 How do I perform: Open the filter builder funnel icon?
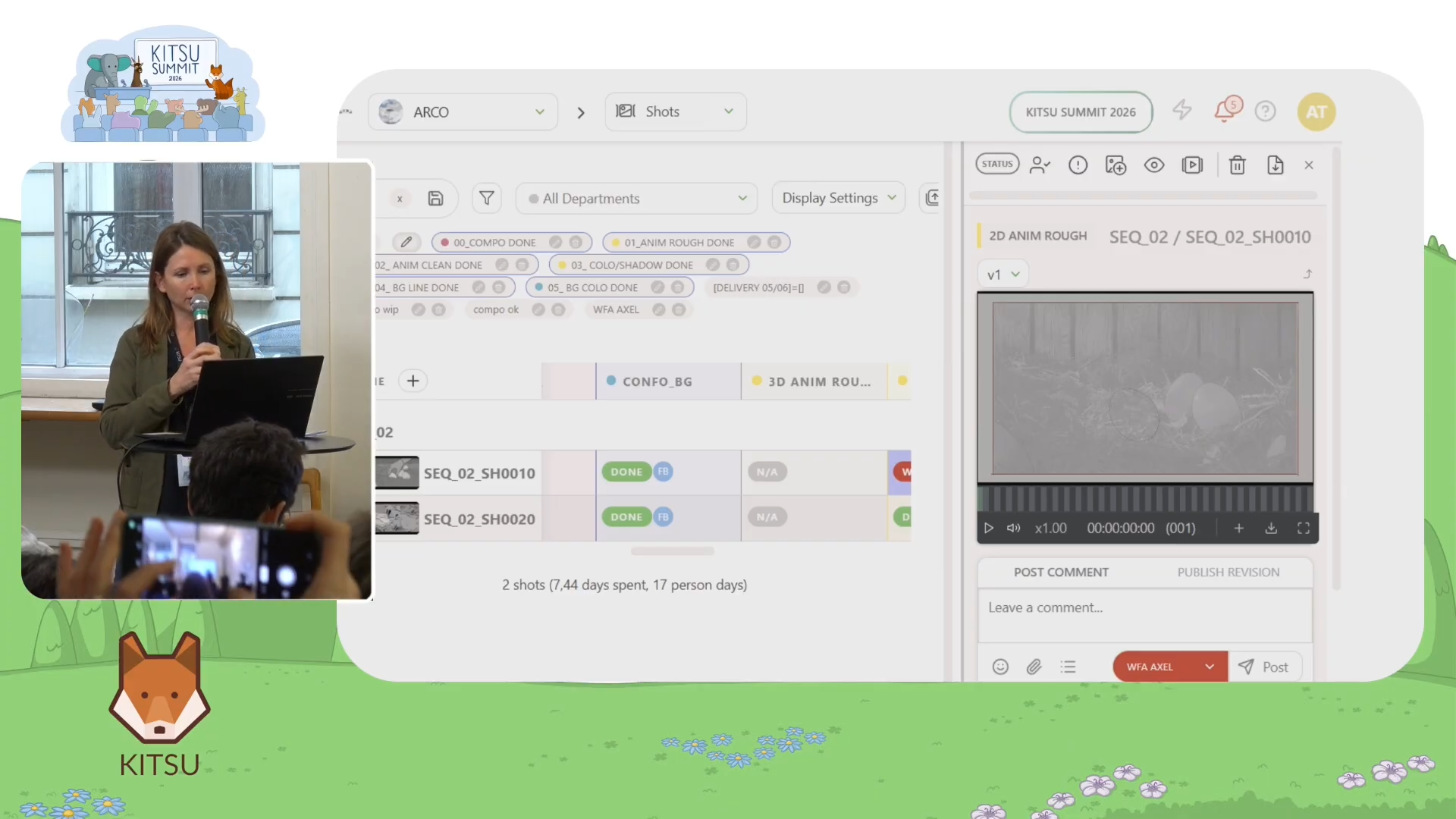click(487, 198)
